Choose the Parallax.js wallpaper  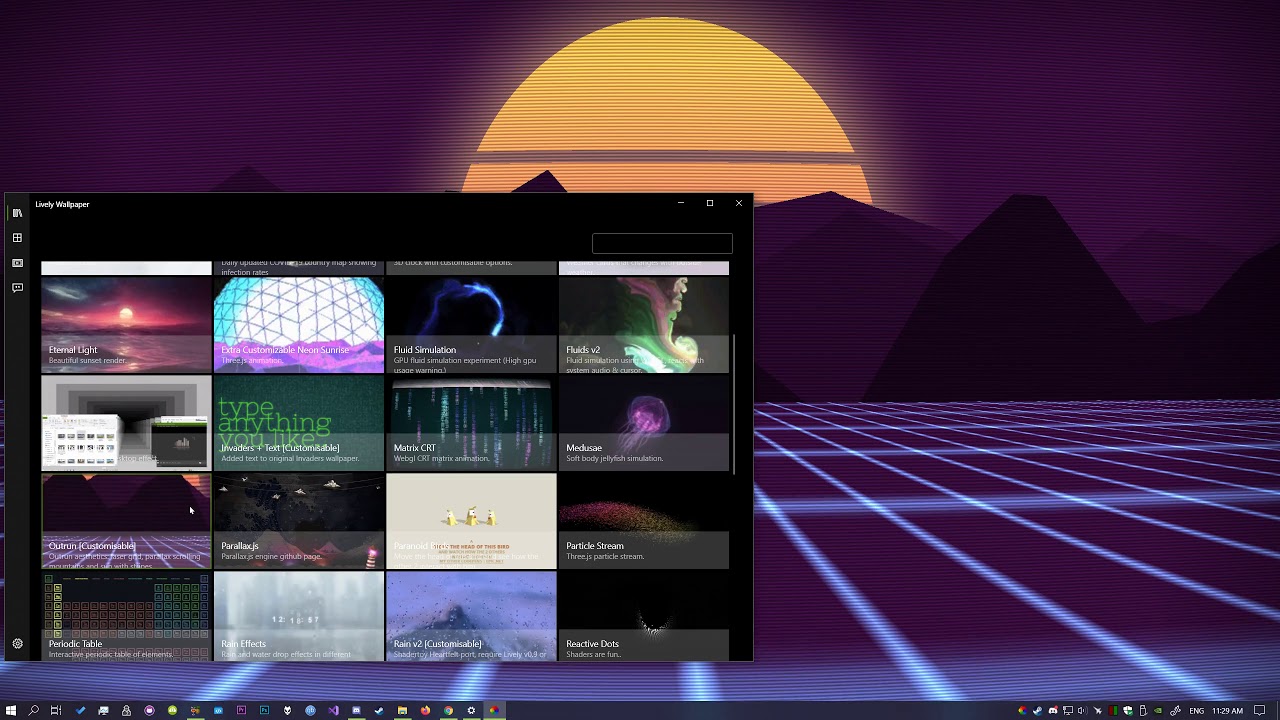[x=298, y=520]
